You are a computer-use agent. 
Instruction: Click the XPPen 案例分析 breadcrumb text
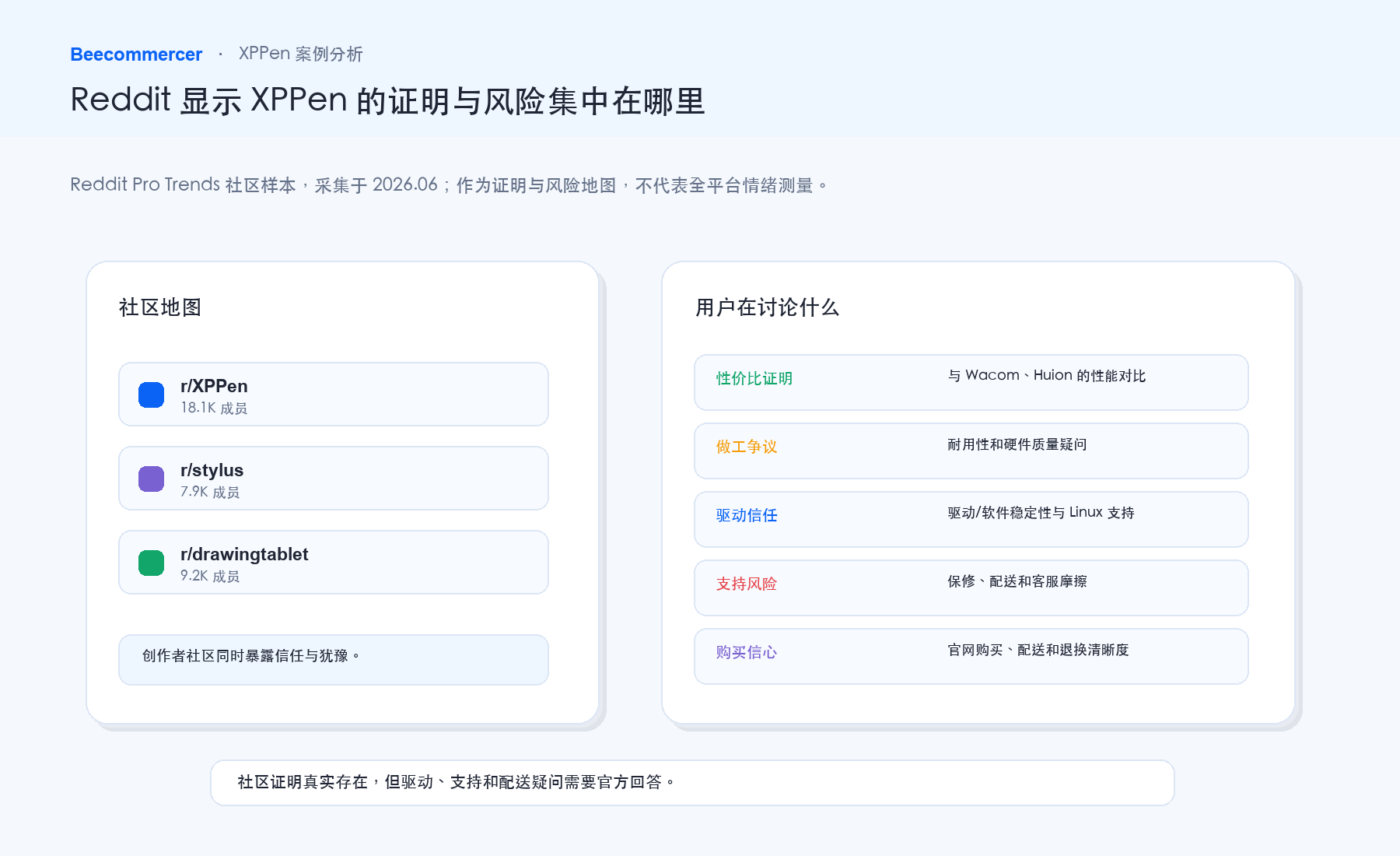pyautogui.click(x=301, y=54)
